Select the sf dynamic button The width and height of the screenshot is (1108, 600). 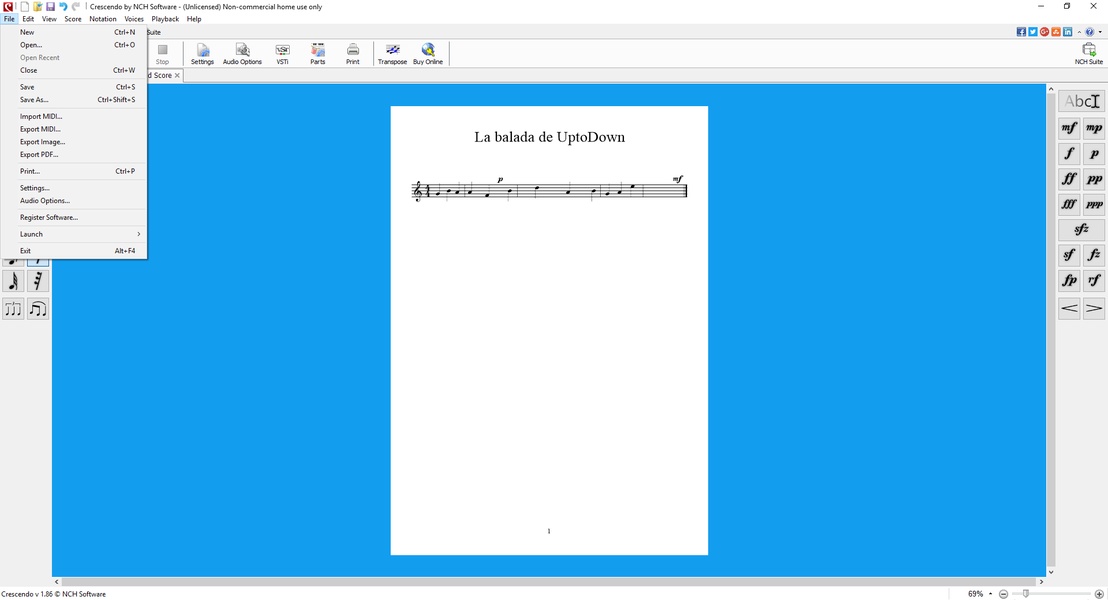point(1069,255)
